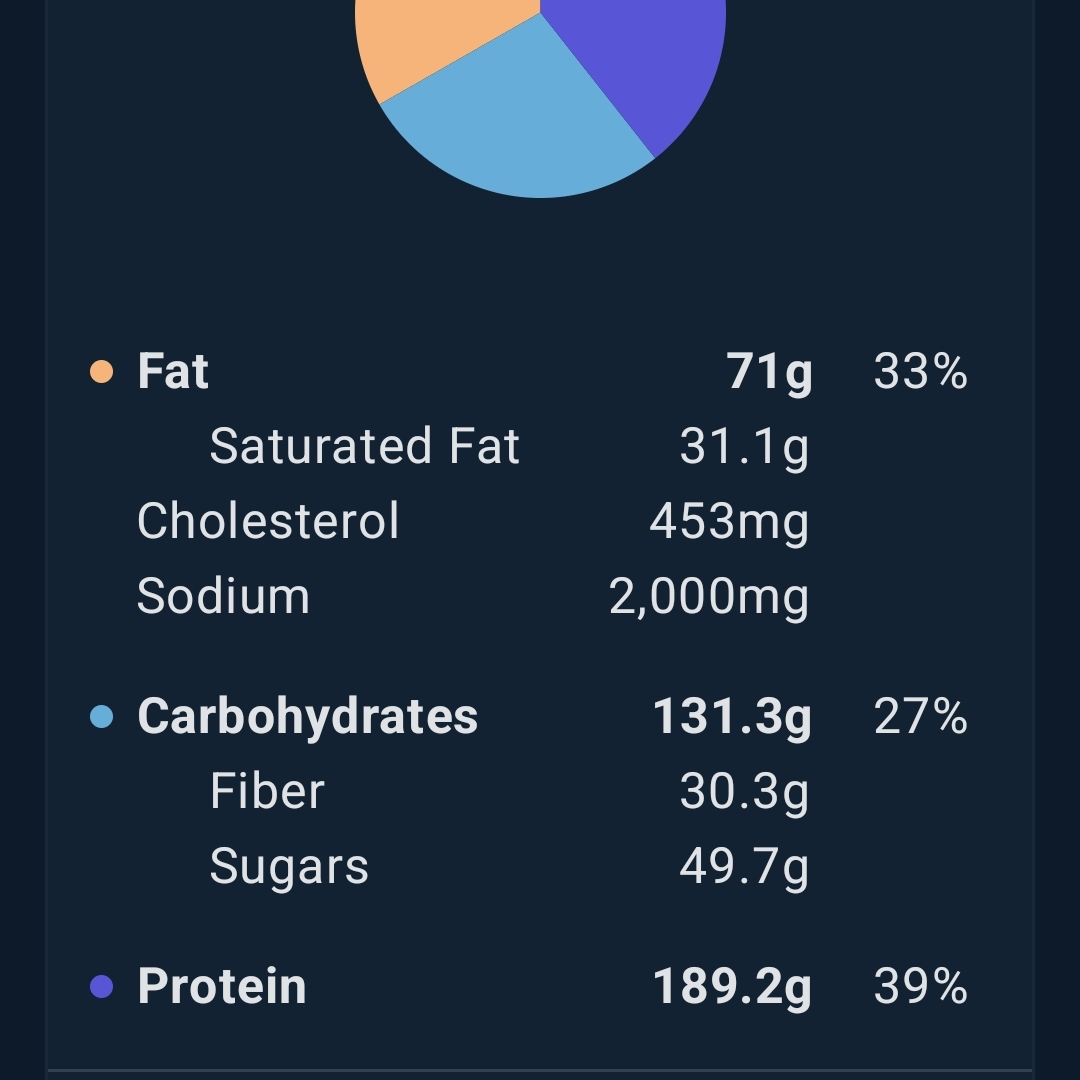Click the 39% protein percentage
Screen dimensions: 1080x1080
[x=920, y=987]
